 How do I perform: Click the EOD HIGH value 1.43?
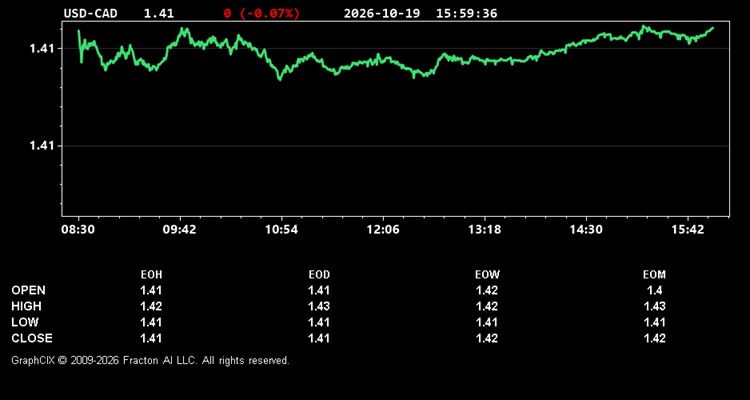(319, 306)
